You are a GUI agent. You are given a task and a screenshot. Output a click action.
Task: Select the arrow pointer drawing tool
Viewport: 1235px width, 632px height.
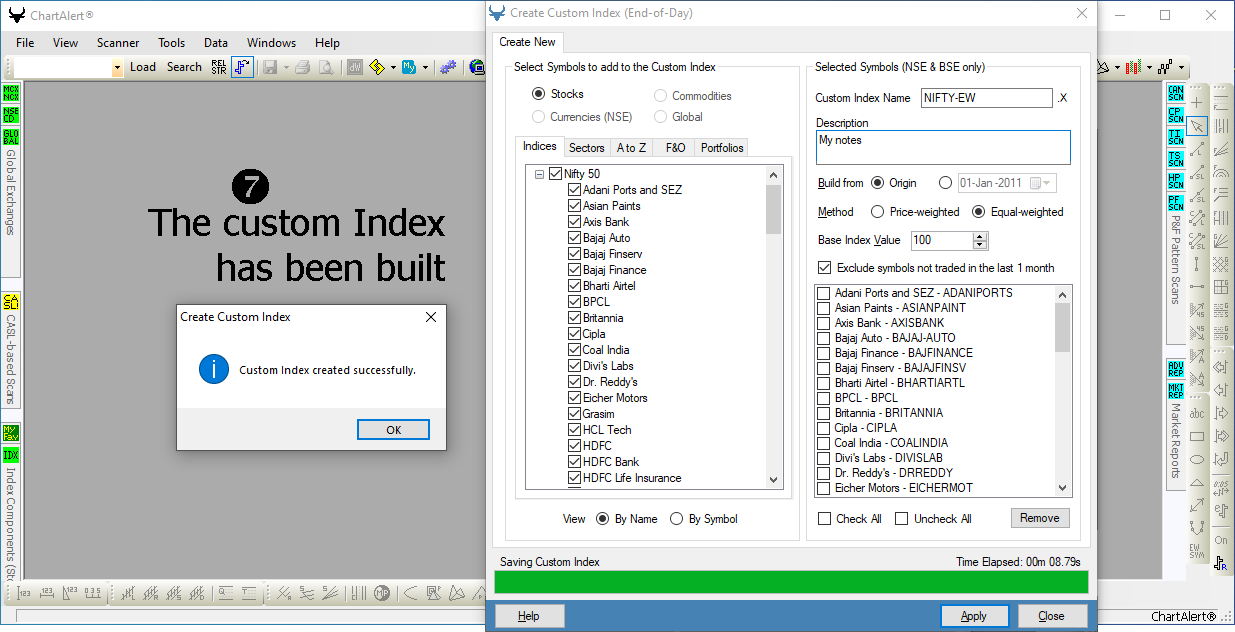pos(1197,126)
